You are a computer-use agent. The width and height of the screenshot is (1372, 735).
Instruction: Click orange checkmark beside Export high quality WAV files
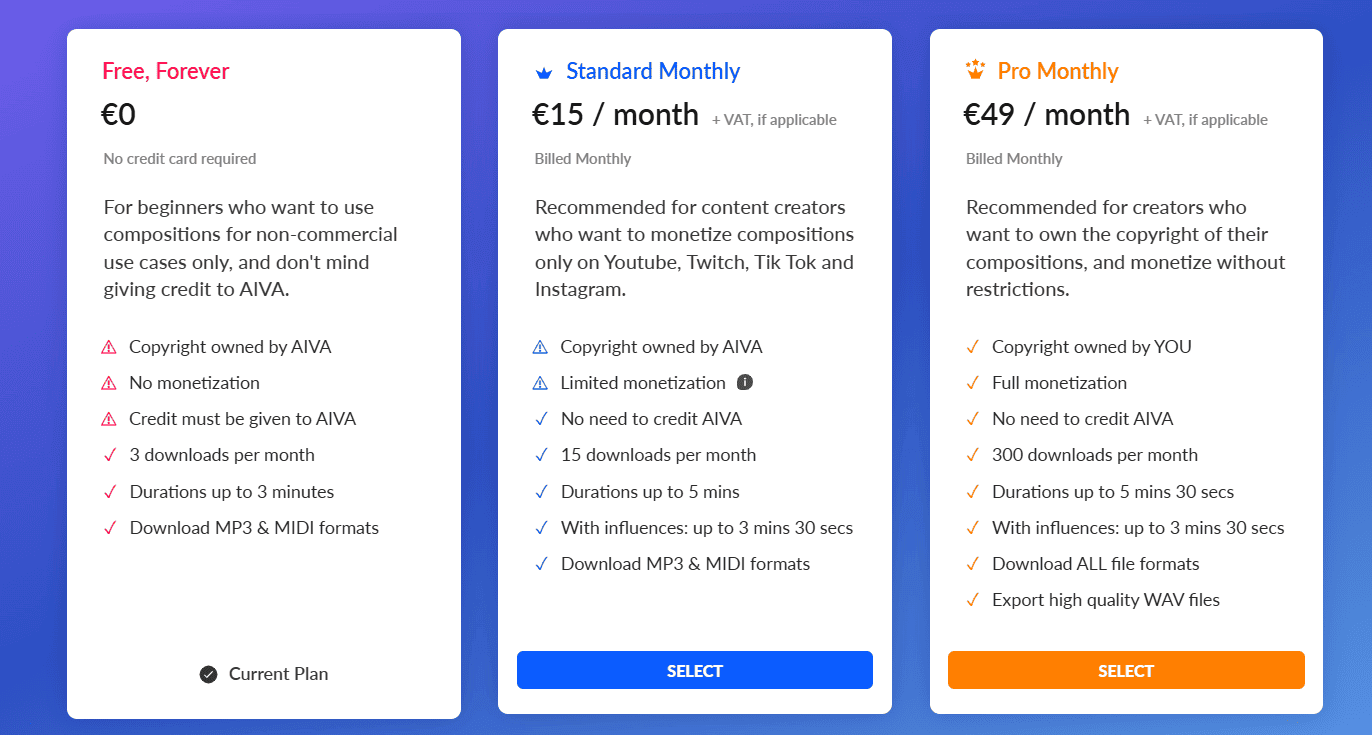[x=972, y=600]
